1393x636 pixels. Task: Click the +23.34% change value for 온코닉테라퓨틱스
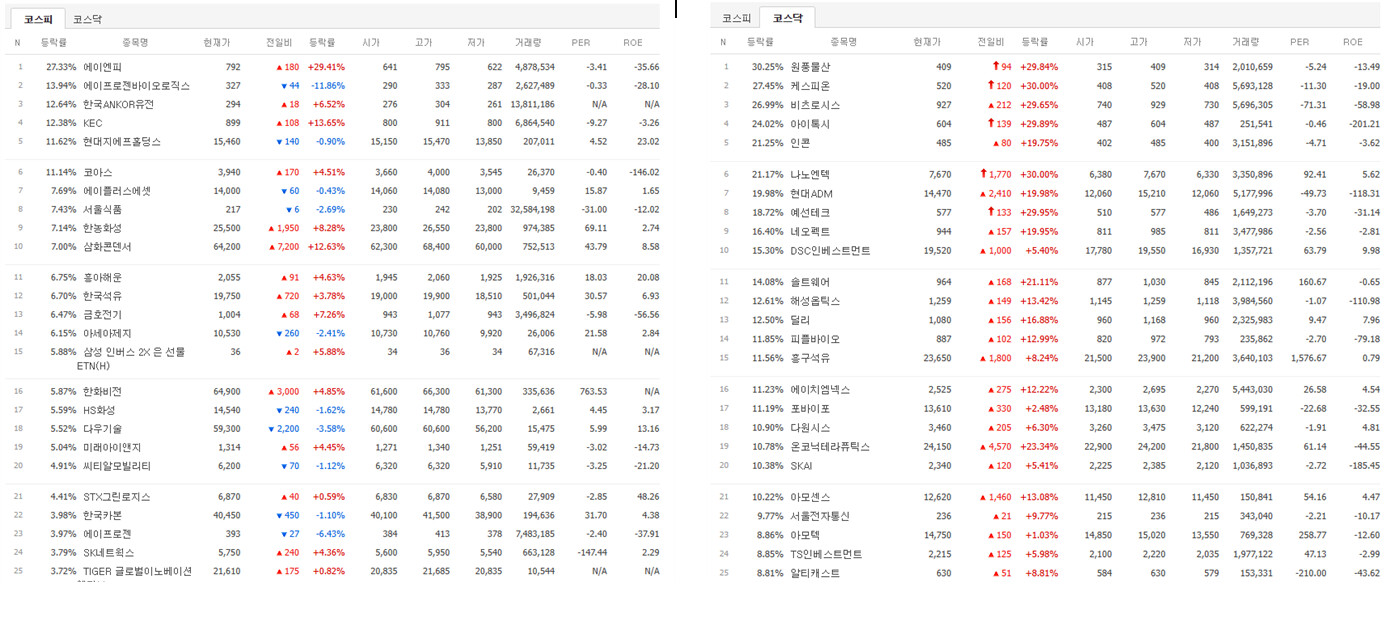click(x=1039, y=447)
